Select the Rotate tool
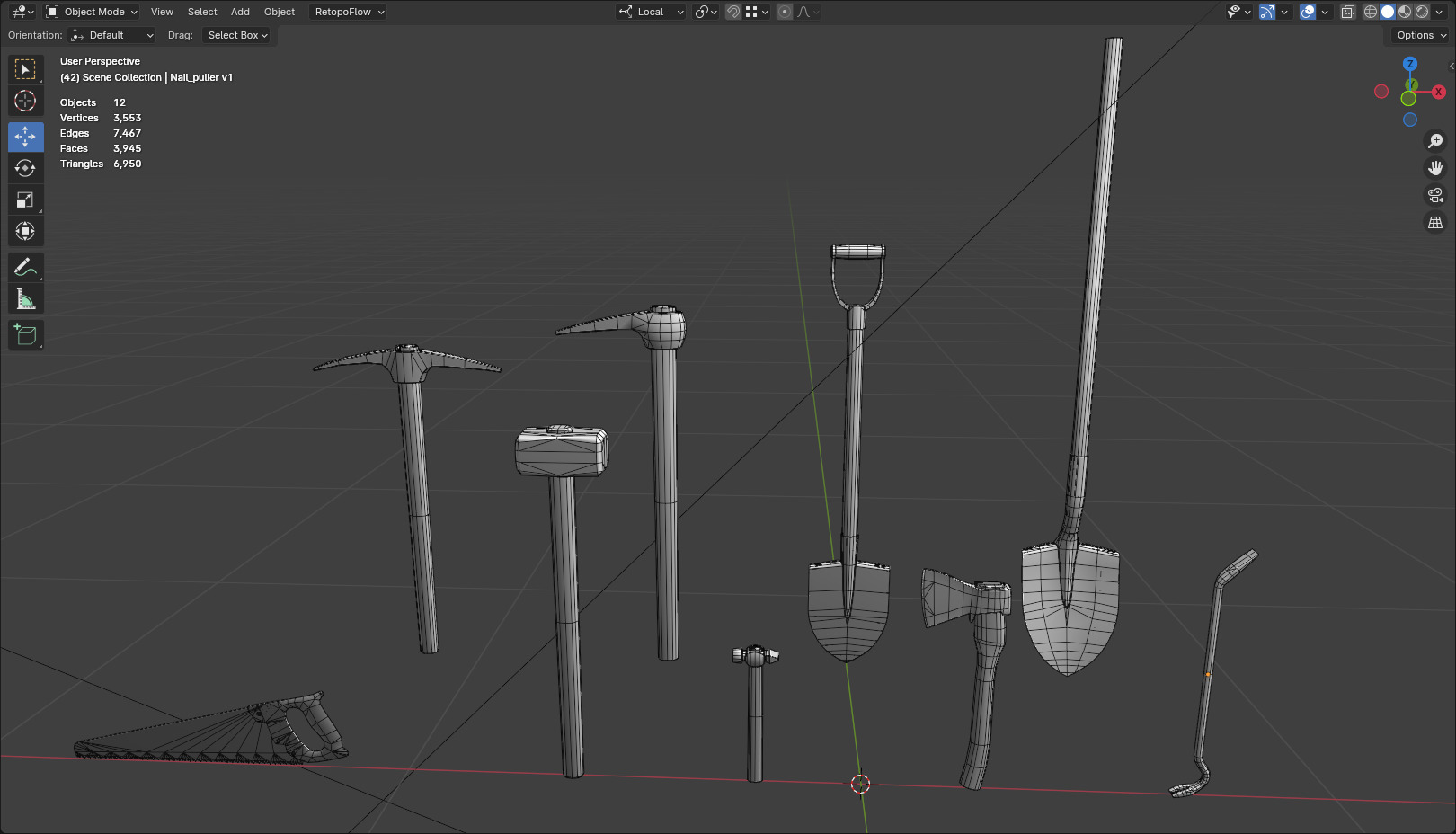The height and width of the screenshot is (834, 1456). pyautogui.click(x=25, y=168)
